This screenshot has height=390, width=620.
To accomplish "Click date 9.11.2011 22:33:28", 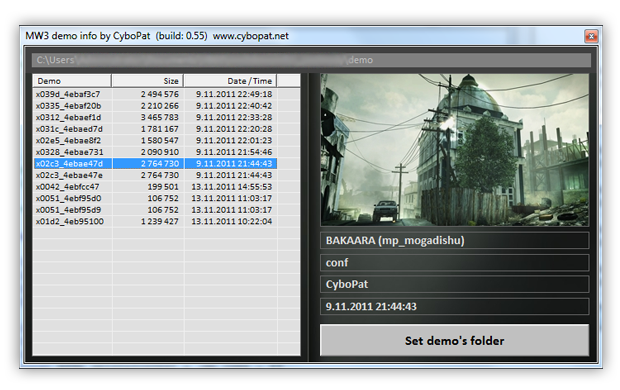I will [x=234, y=117].
